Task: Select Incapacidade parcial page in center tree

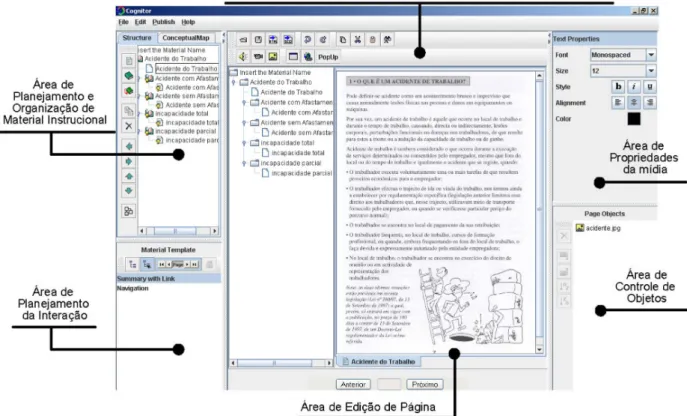Action: tap(297, 173)
